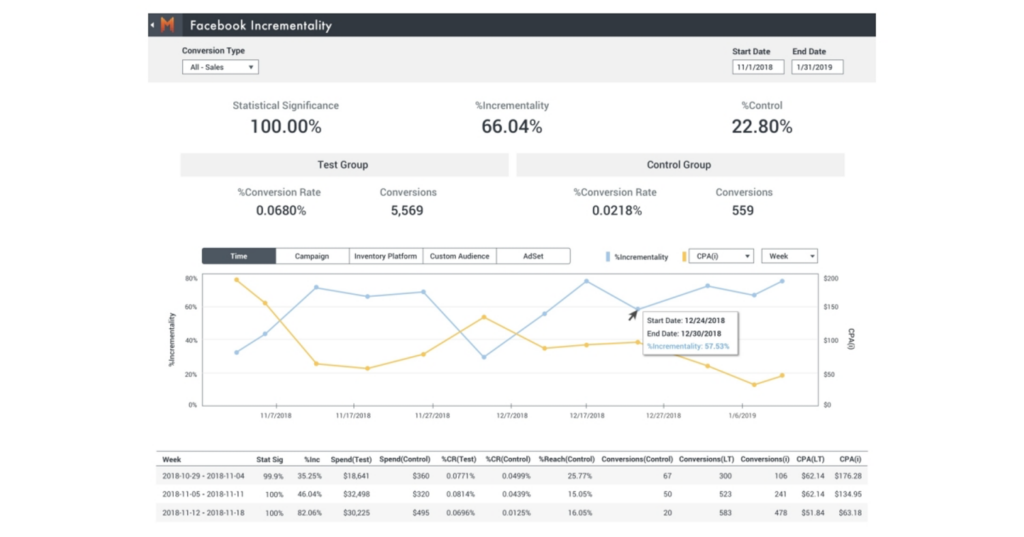Switch to the Custom Audience tab
The width and height of the screenshot is (1024, 537).
pos(459,256)
